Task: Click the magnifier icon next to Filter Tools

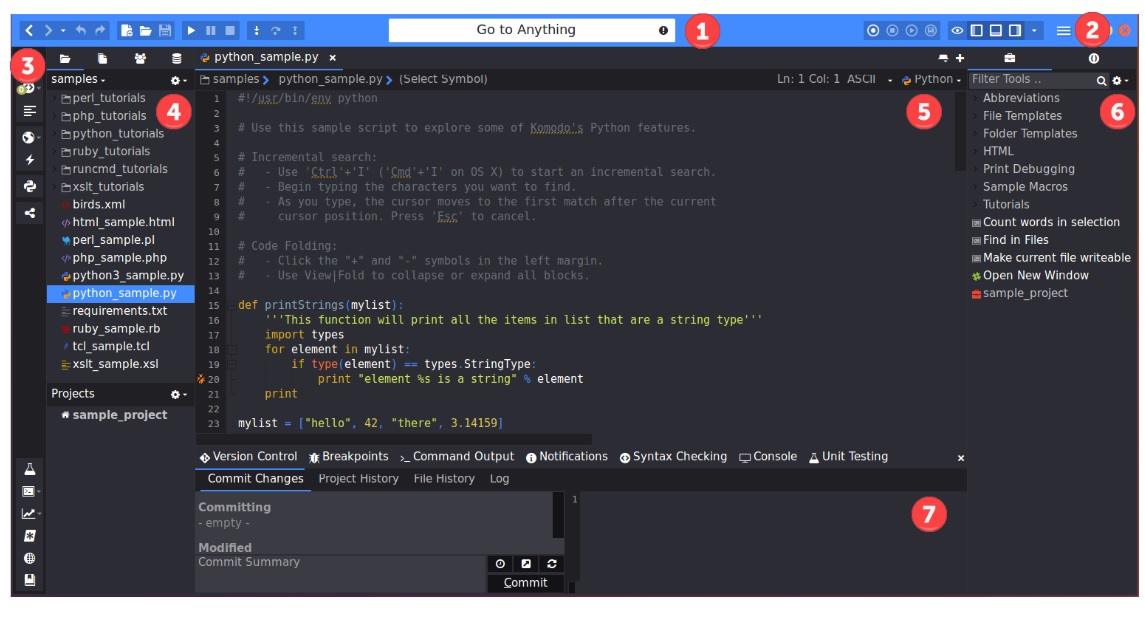Action: click(1102, 79)
